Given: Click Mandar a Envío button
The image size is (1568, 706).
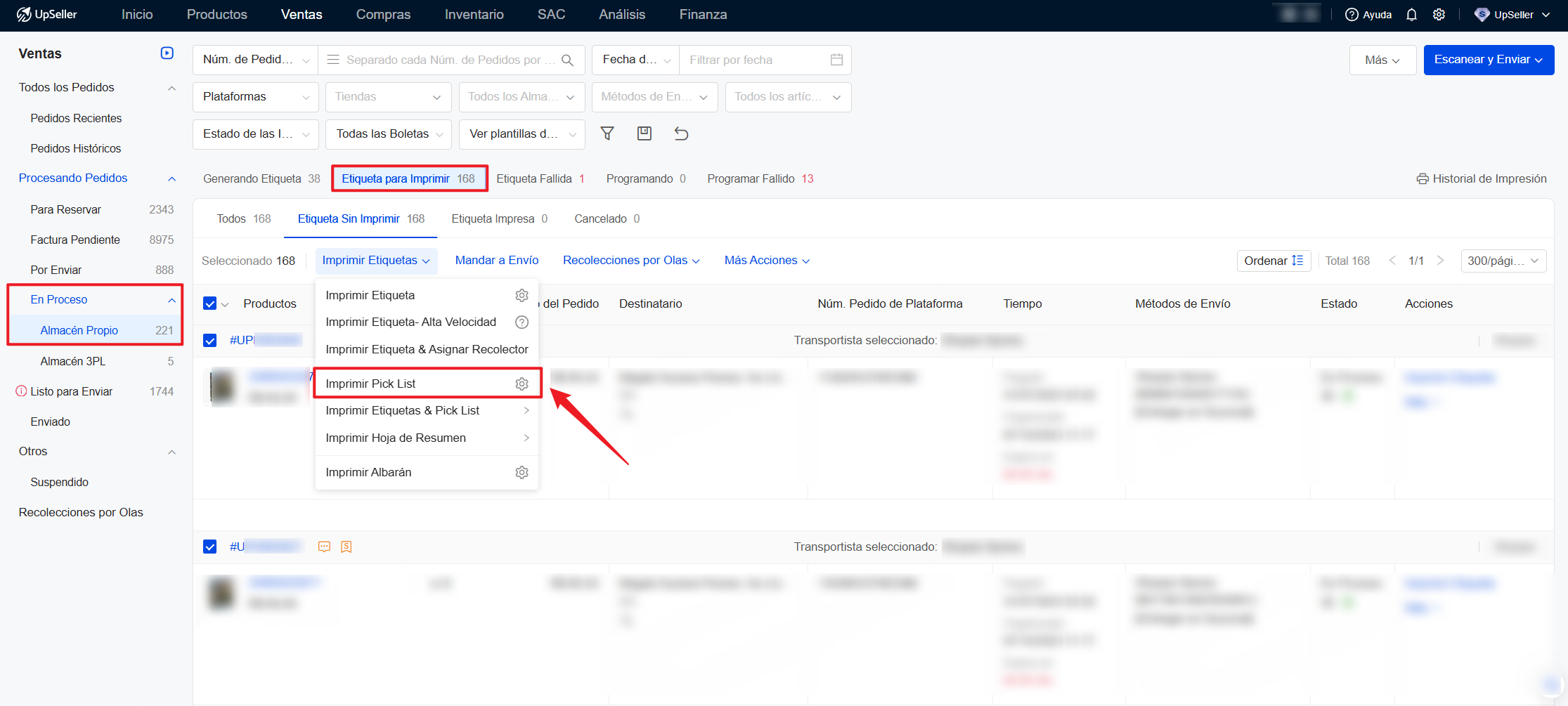Looking at the screenshot, I should (496, 261).
